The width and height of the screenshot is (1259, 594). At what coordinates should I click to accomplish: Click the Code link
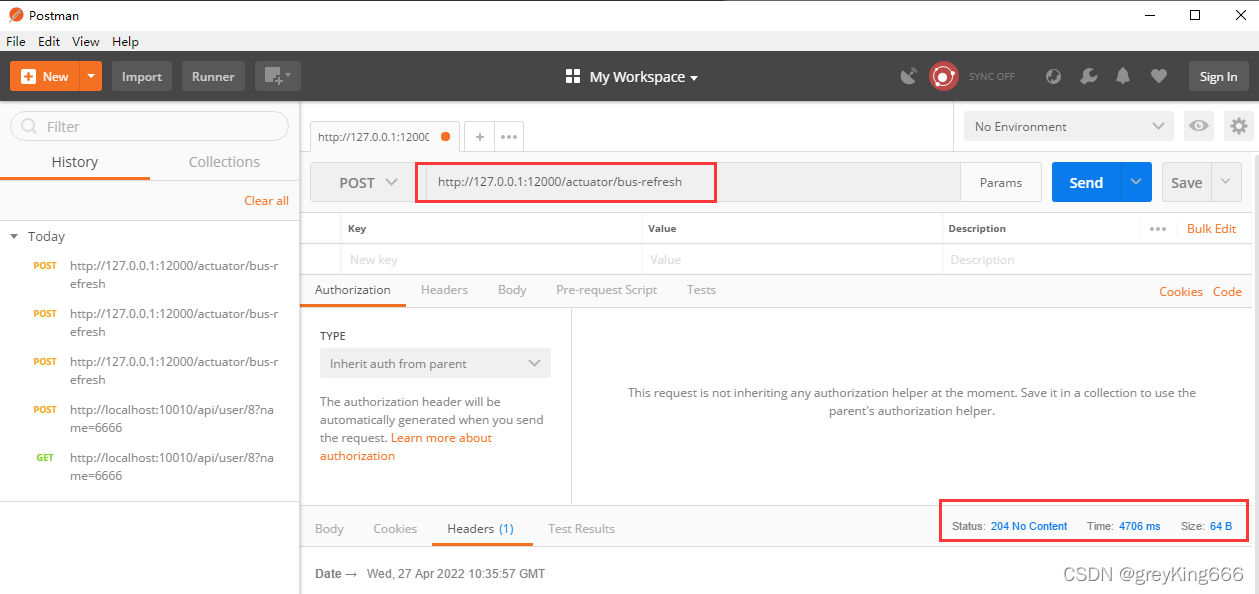point(1227,292)
